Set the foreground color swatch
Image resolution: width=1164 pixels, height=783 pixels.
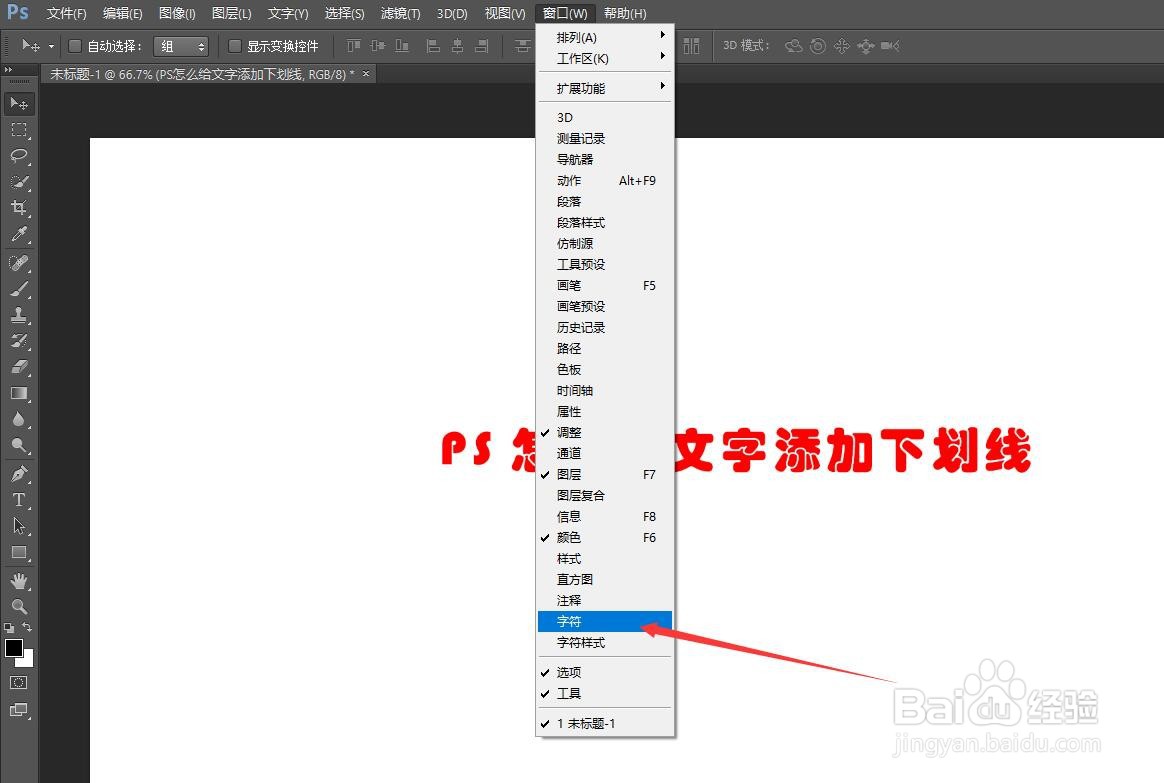coord(14,650)
